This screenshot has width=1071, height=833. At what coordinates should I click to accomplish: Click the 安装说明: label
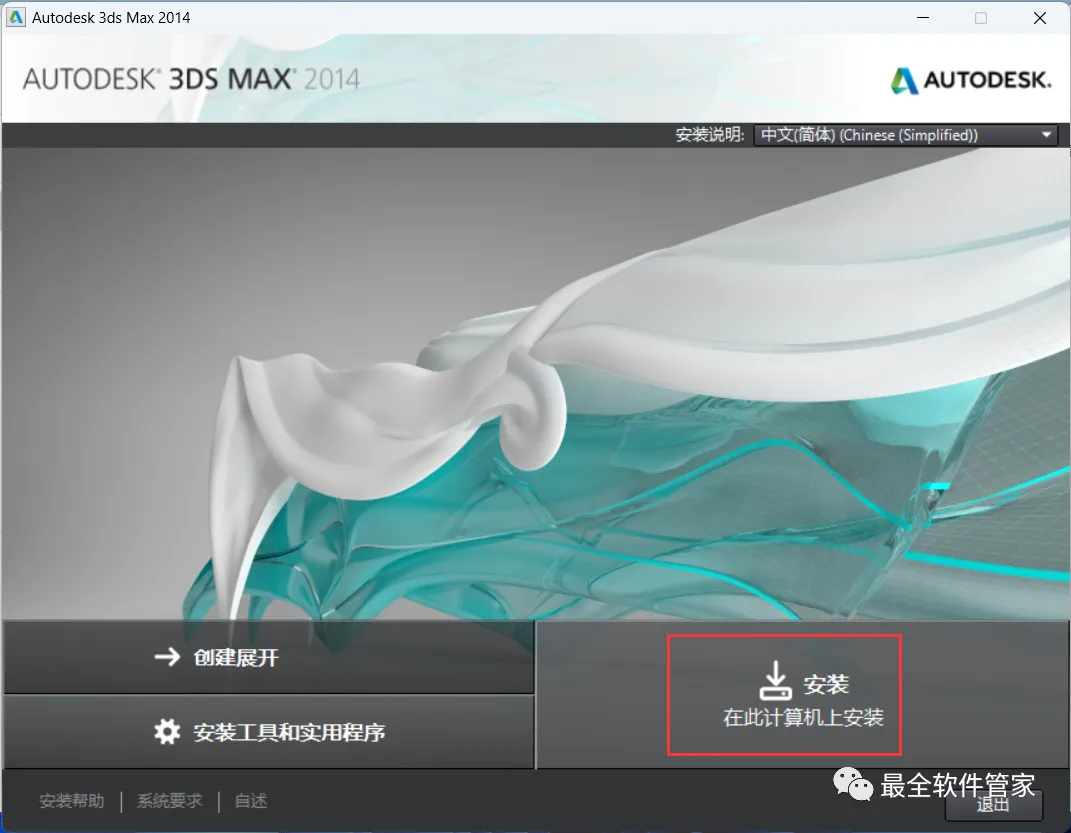coord(710,135)
